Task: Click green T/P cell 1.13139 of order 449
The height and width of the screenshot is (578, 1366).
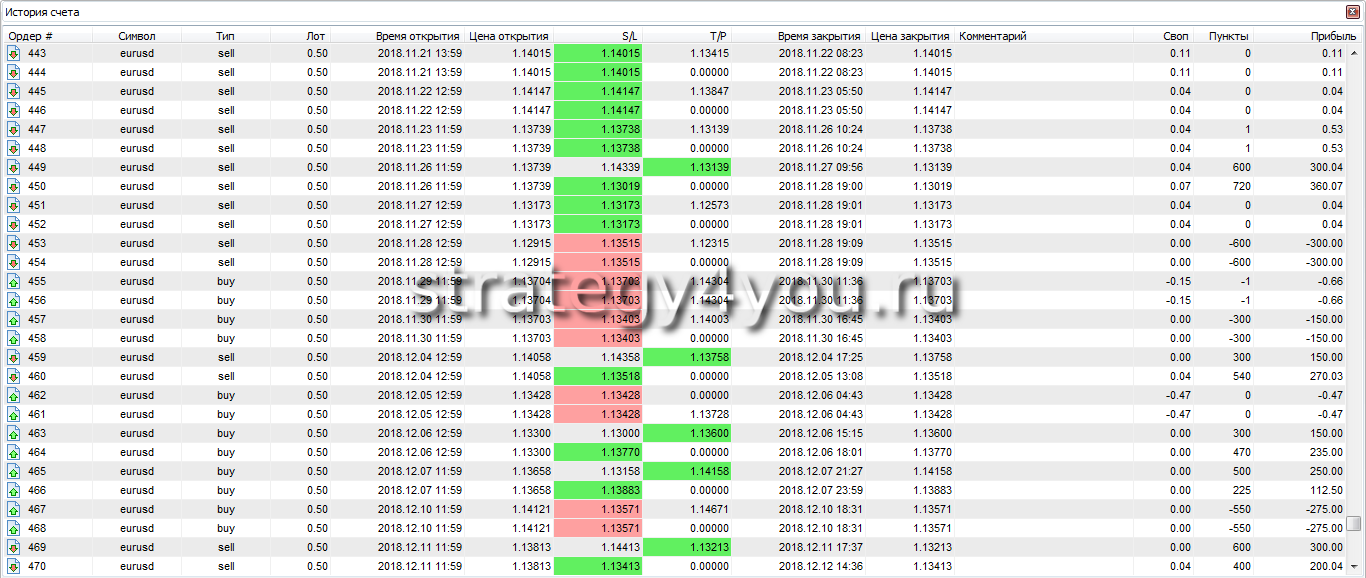Action: (687, 167)
